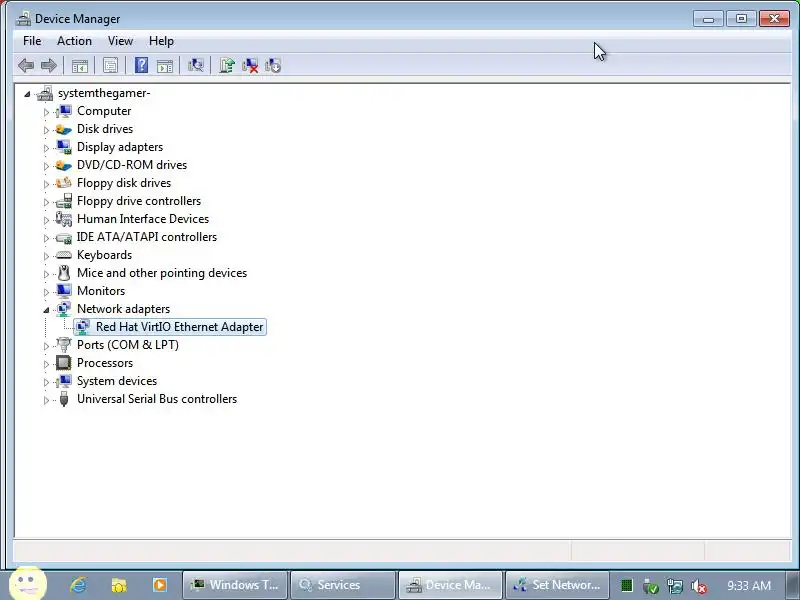
Task: Click the Forward arrow in the toolbar
Action: 48,65
